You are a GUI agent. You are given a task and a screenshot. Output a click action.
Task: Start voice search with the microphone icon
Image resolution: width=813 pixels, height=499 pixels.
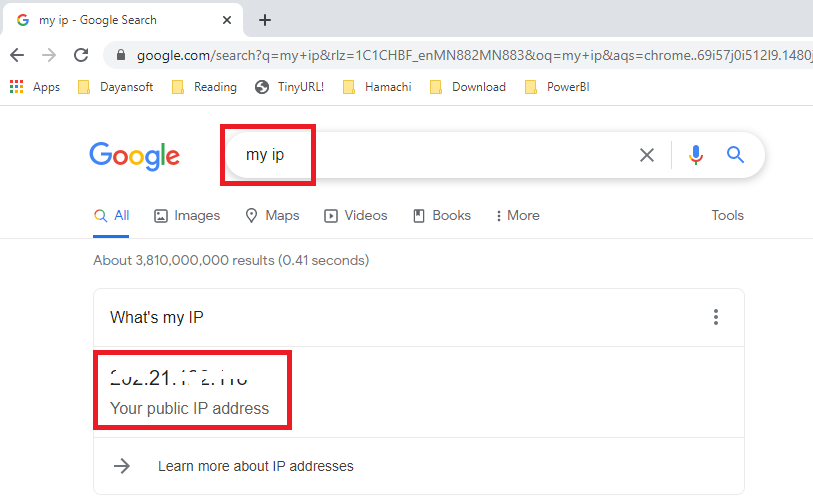click(696, 155)
